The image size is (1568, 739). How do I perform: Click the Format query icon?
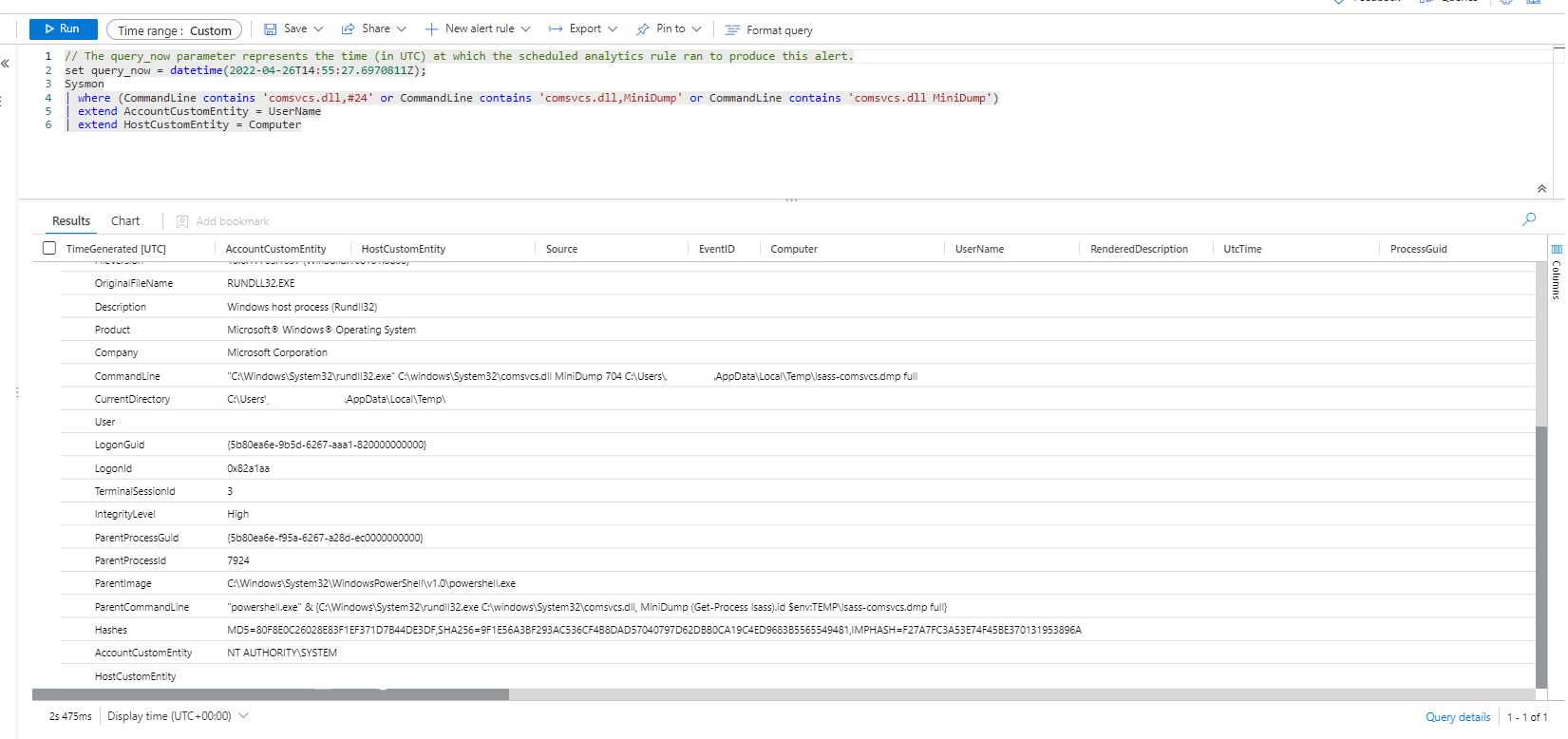[732, 30]
